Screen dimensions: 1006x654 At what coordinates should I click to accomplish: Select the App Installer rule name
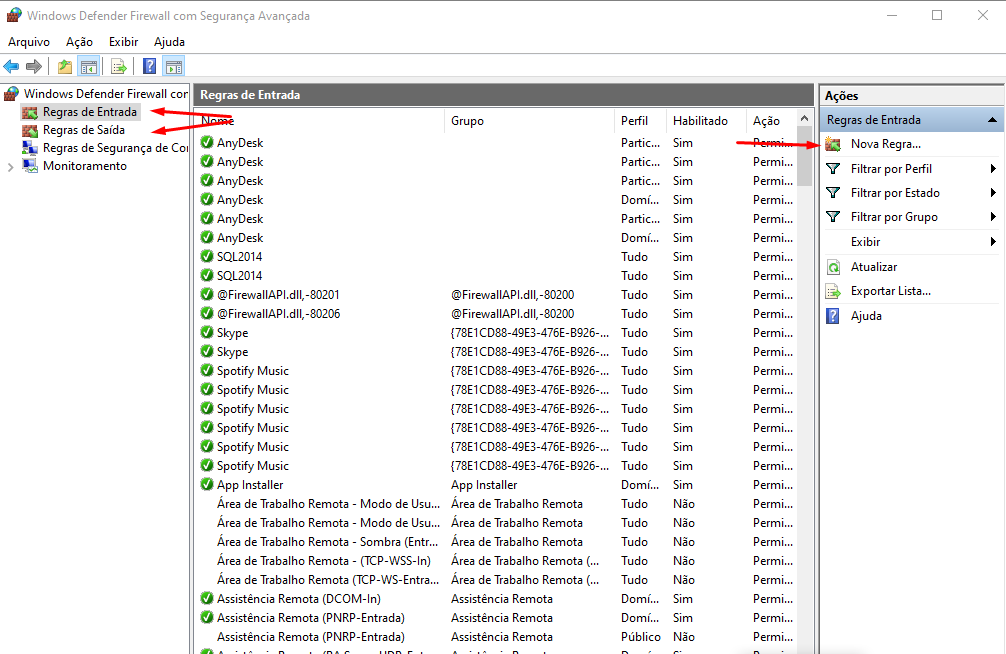tap(250, 485)
